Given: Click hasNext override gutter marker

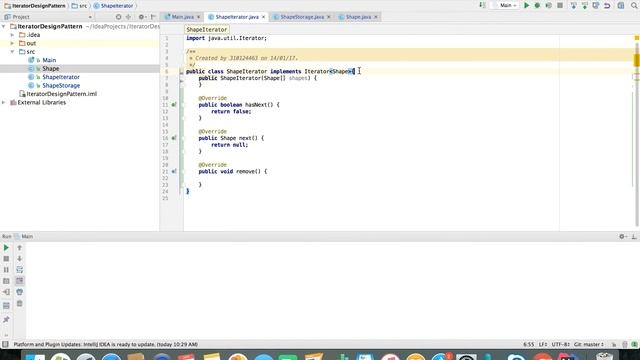Looking at the screenshot, I should [173, 105].
